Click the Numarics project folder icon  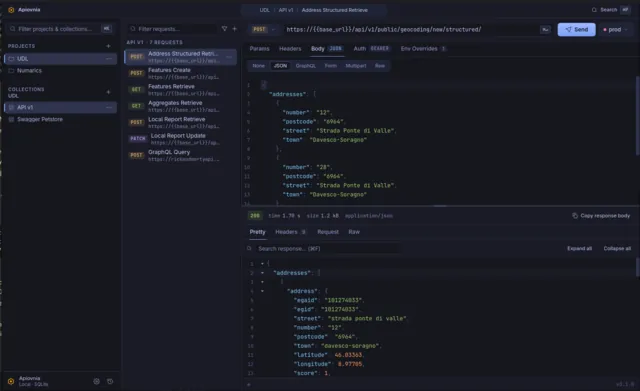tap(11, 71)
